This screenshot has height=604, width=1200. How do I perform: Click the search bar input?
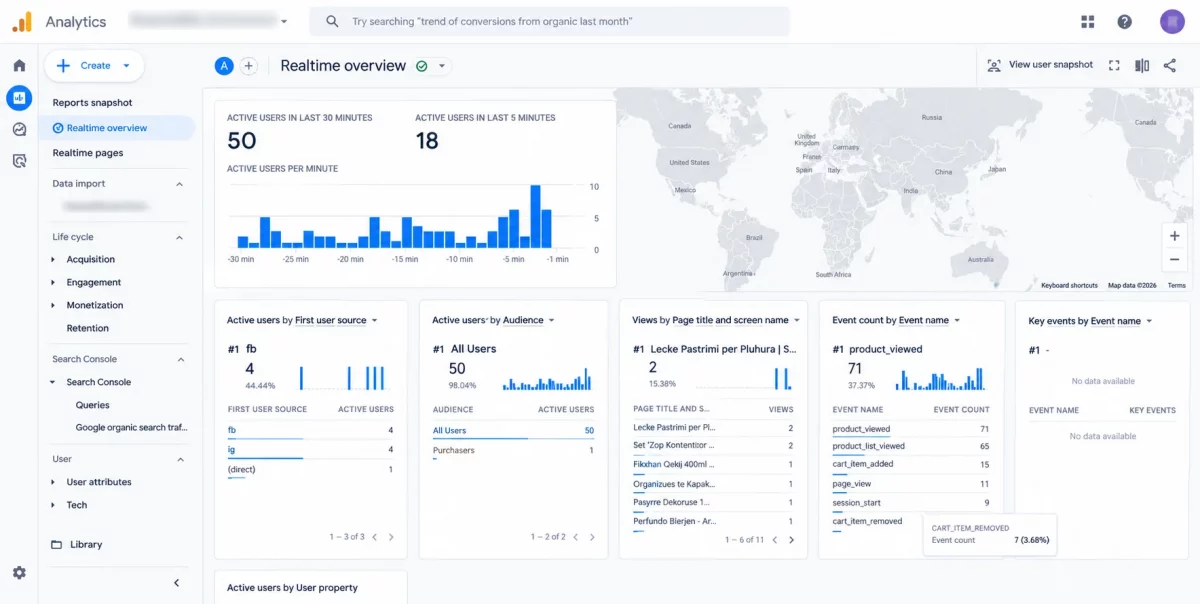pos(549,21)
